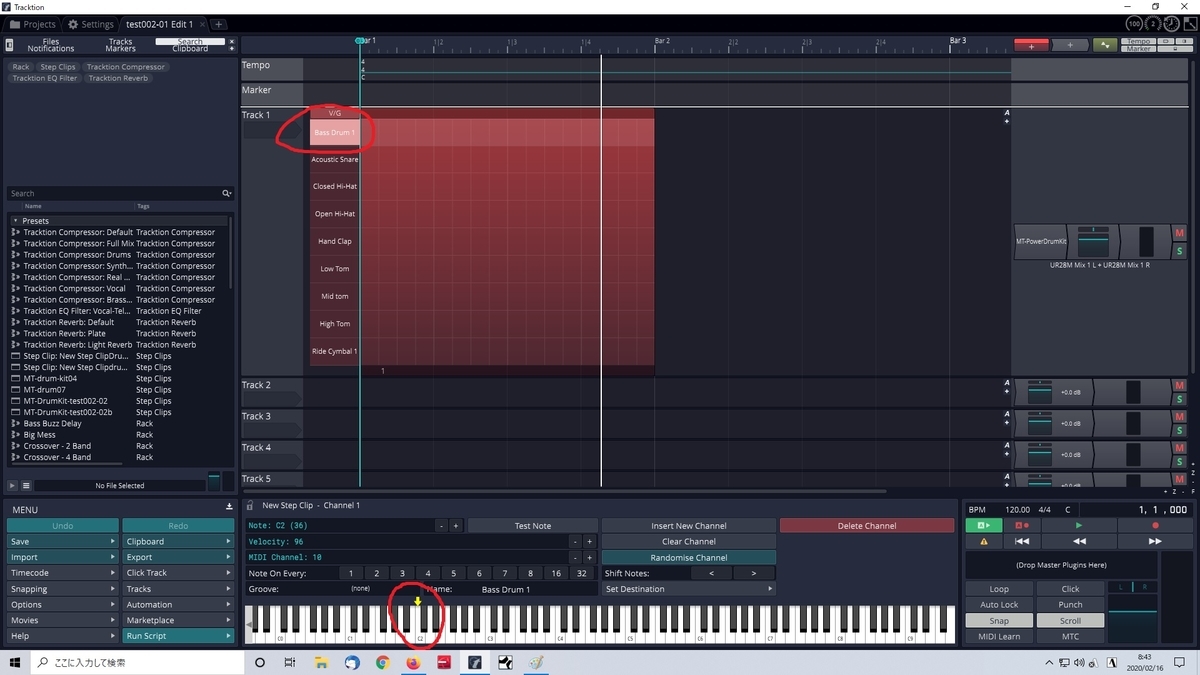The height and width of the screenshot is (675, 1200).
Task: Mute Track 2 with the M button
Action: (x=1180, y=385)
